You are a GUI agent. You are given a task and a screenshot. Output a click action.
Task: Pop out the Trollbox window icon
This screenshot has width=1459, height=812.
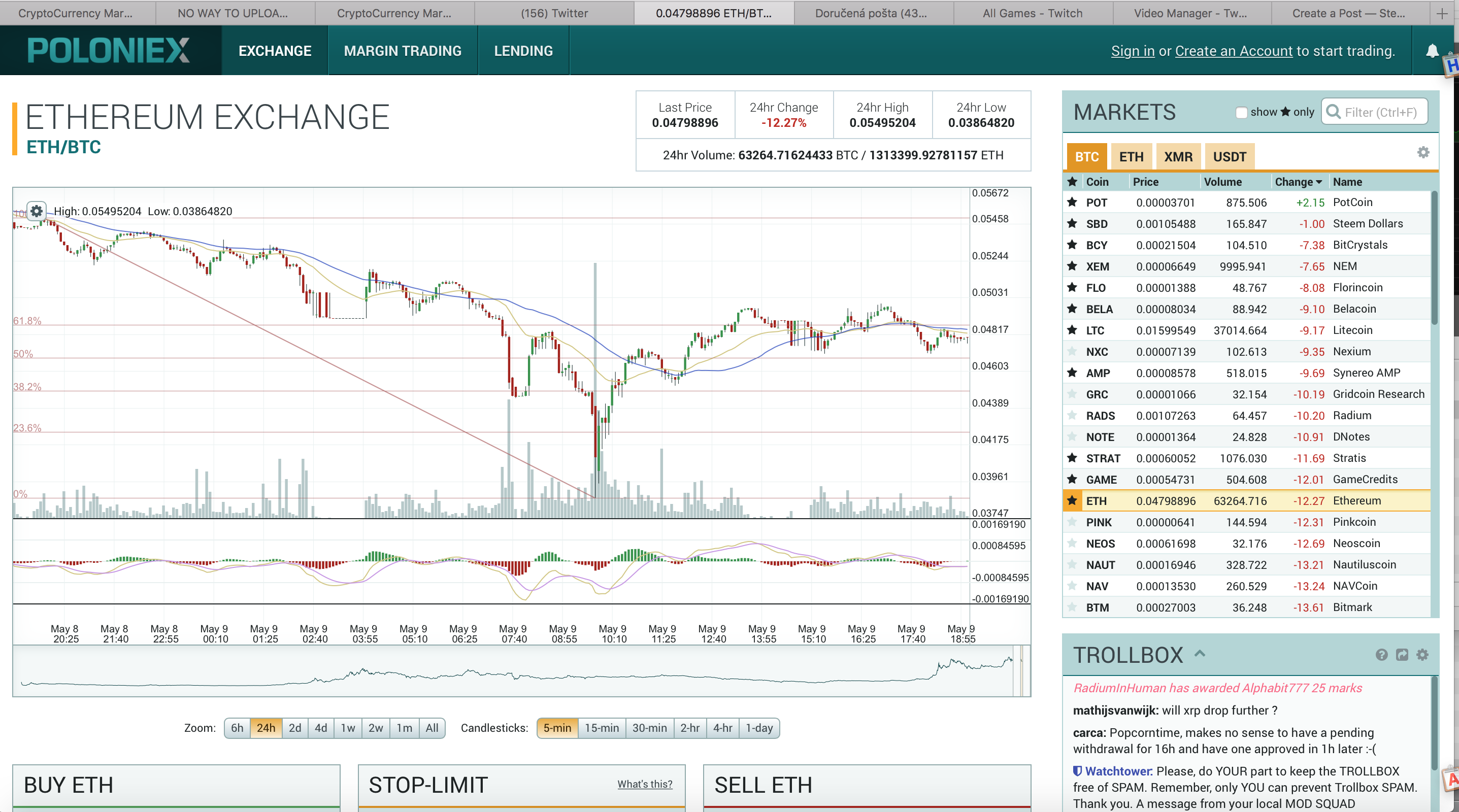1402,655
